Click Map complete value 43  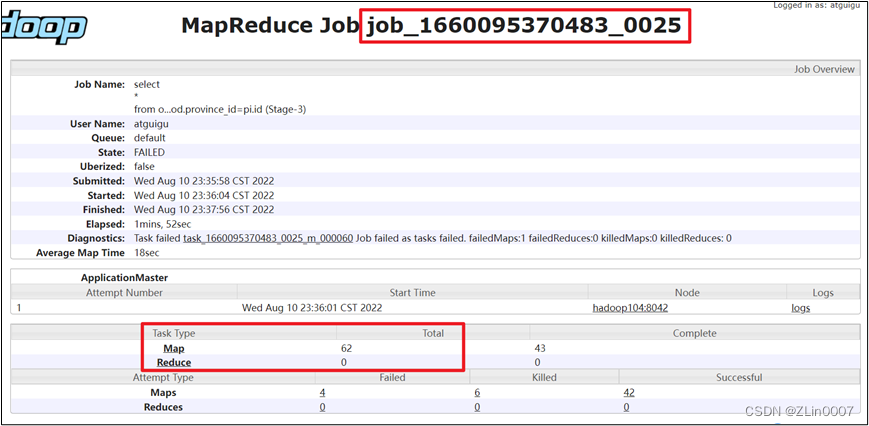540,348
